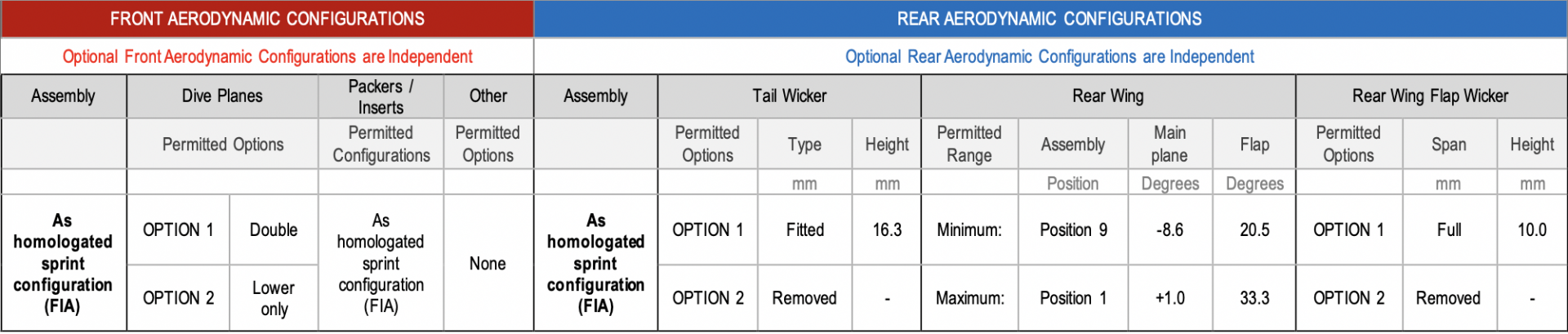The height and width of the screenshot is (334, 1568).
Task: Click the Dive Planes column header
Action: click(222, 96)
